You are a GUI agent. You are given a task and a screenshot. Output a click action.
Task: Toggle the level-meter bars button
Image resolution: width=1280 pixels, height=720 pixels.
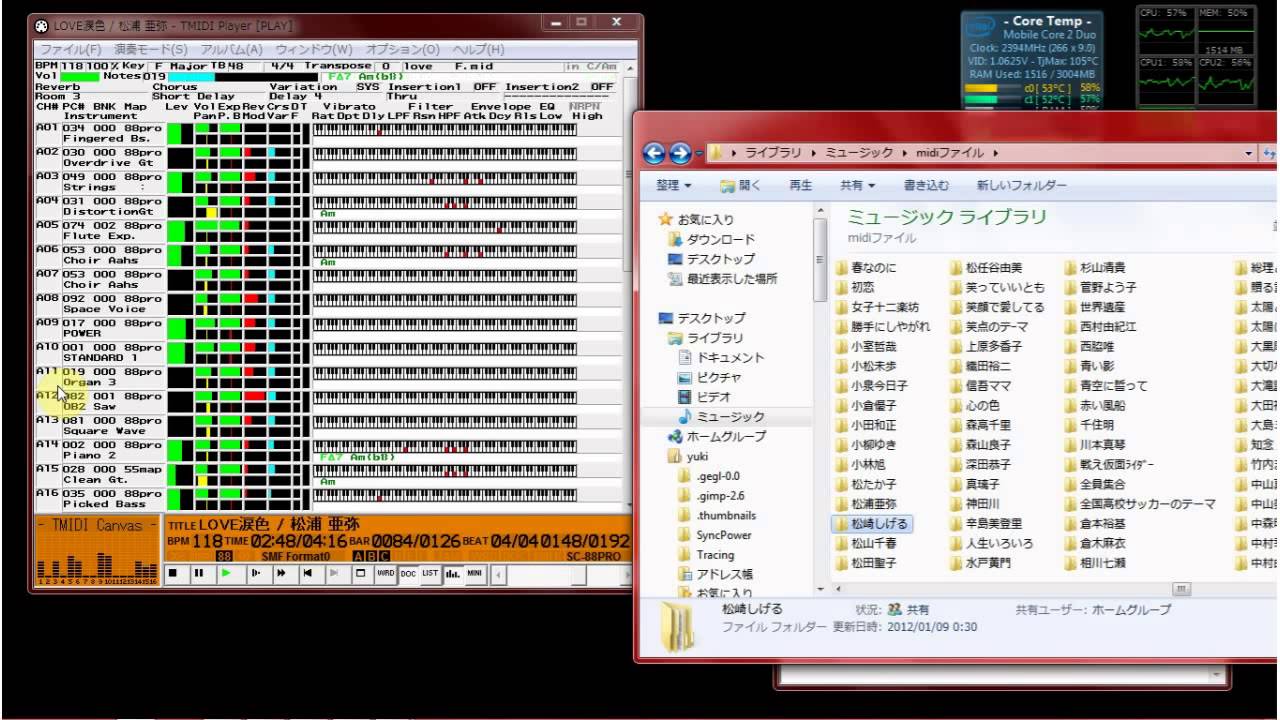click(453, 573)
